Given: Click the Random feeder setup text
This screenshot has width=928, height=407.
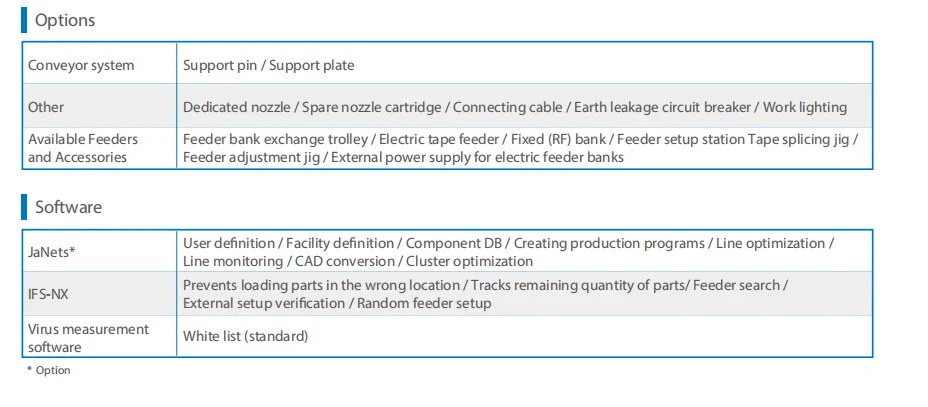Looking at the screenshot, I should (x=424, y=303).
